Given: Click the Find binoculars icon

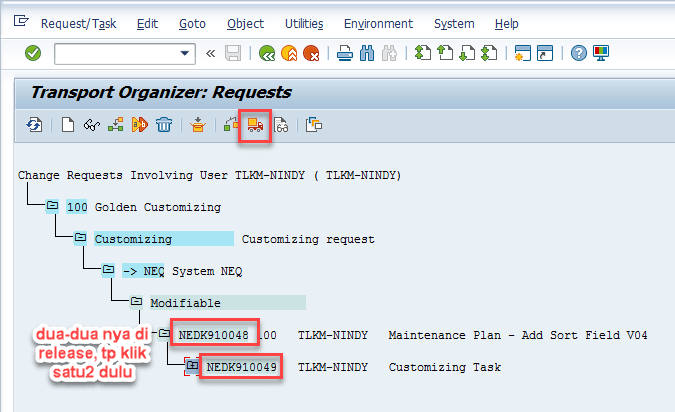Looking at the screenshot, I should click(367, 53).
